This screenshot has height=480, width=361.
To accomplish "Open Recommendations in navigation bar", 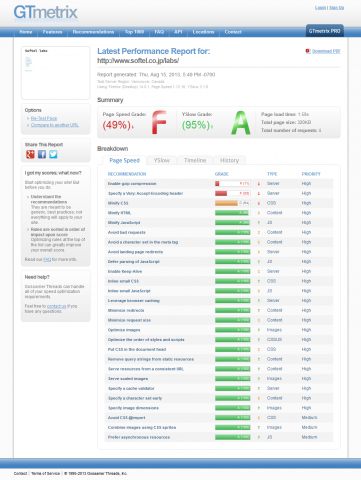I will coord(93,32).
